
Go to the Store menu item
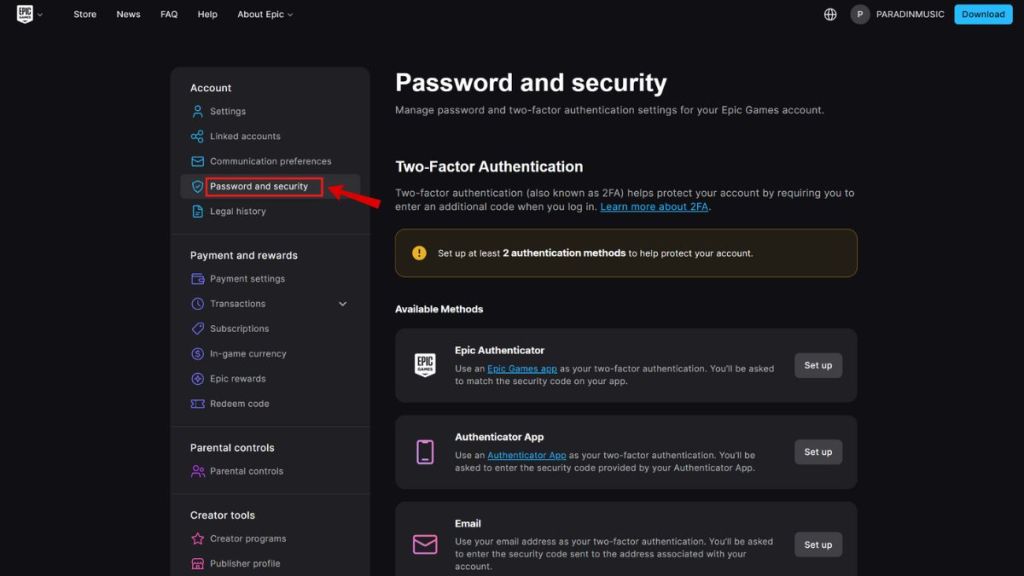[x=85, y=14]
